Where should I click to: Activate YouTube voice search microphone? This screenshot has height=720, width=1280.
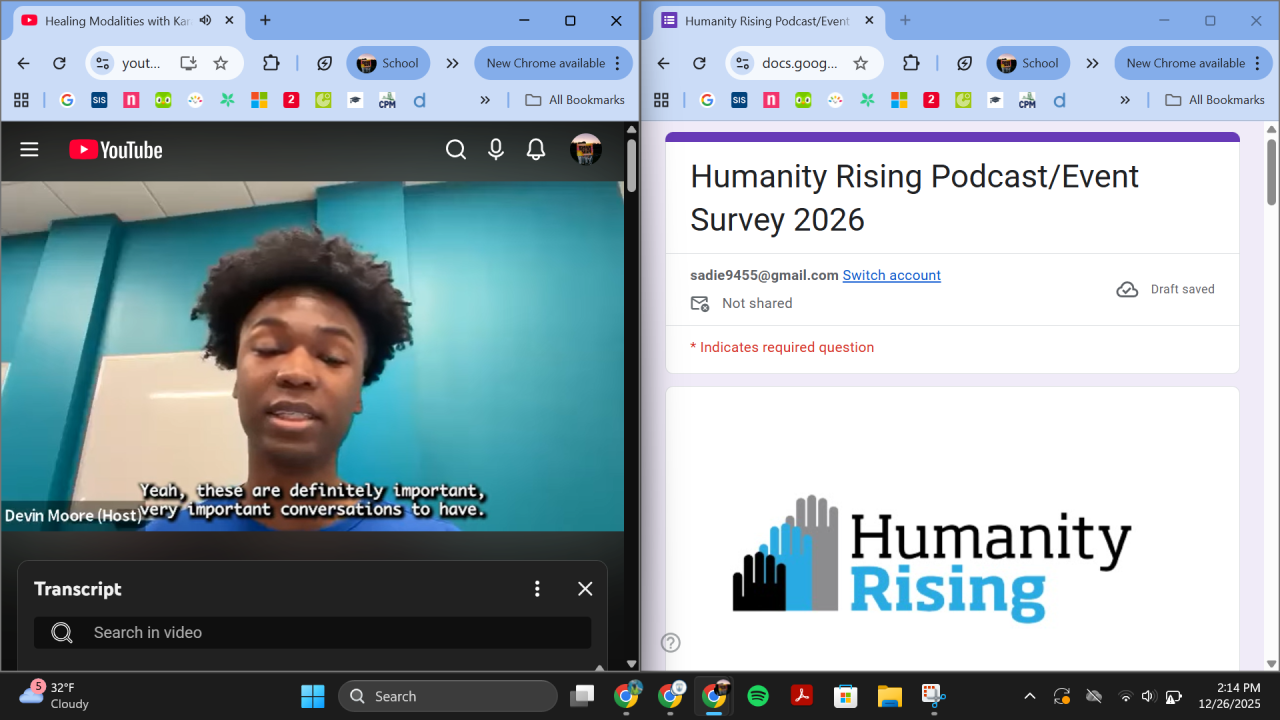[x=496, y=150]
